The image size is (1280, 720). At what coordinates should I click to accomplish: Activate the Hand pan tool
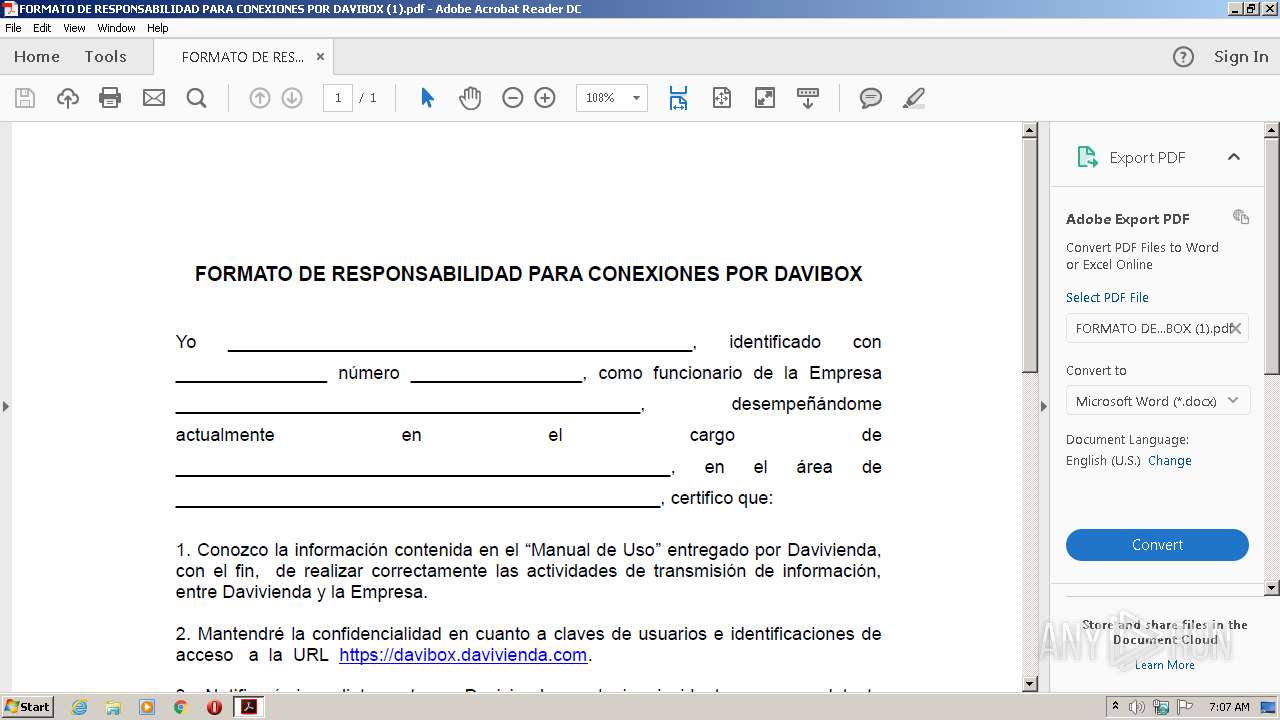click(470, 98)
